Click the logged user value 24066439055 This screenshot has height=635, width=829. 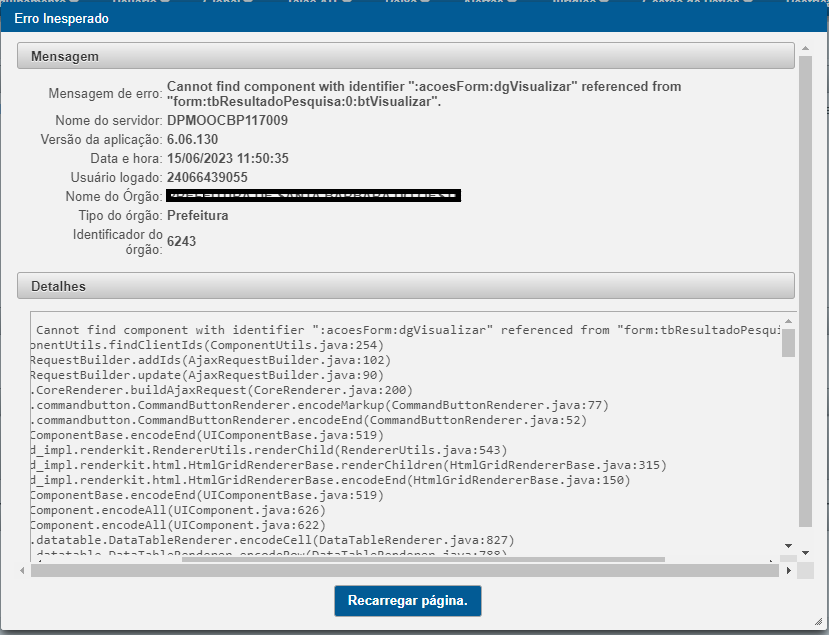(x=207, y=177)
